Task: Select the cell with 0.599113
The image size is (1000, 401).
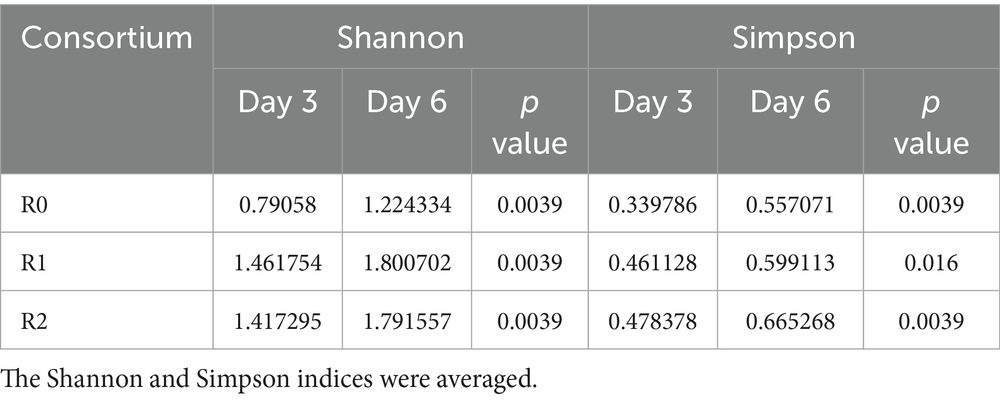Action: (x=793, y=265)
